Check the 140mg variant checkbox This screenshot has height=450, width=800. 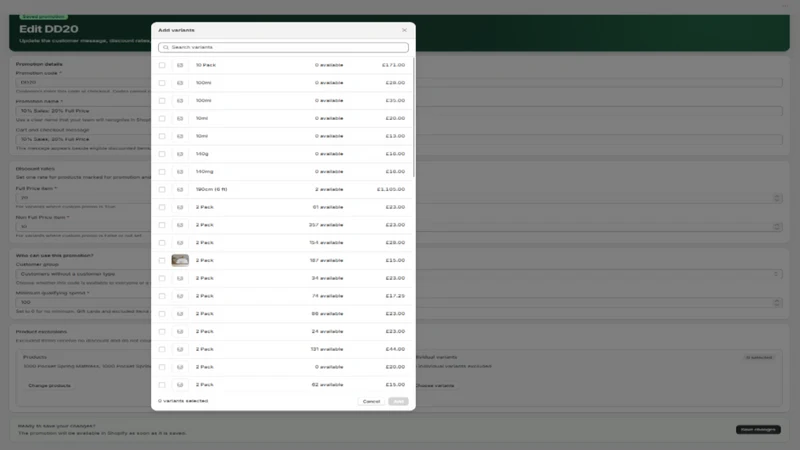click(x=162, y=172)
